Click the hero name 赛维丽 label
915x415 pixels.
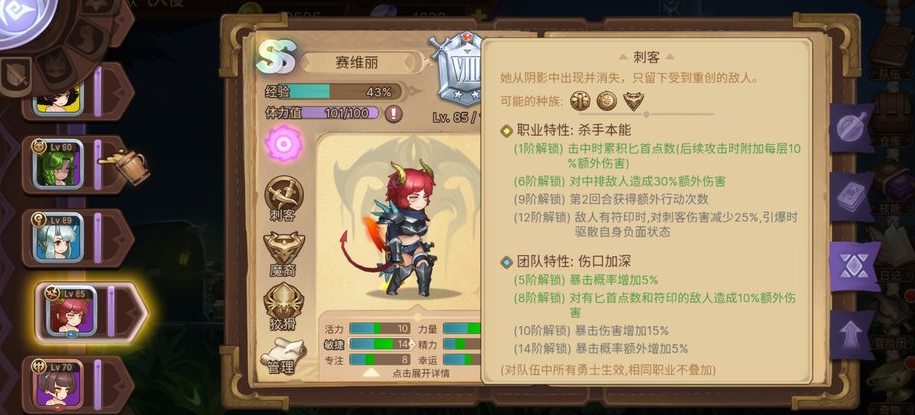point(356,63)
